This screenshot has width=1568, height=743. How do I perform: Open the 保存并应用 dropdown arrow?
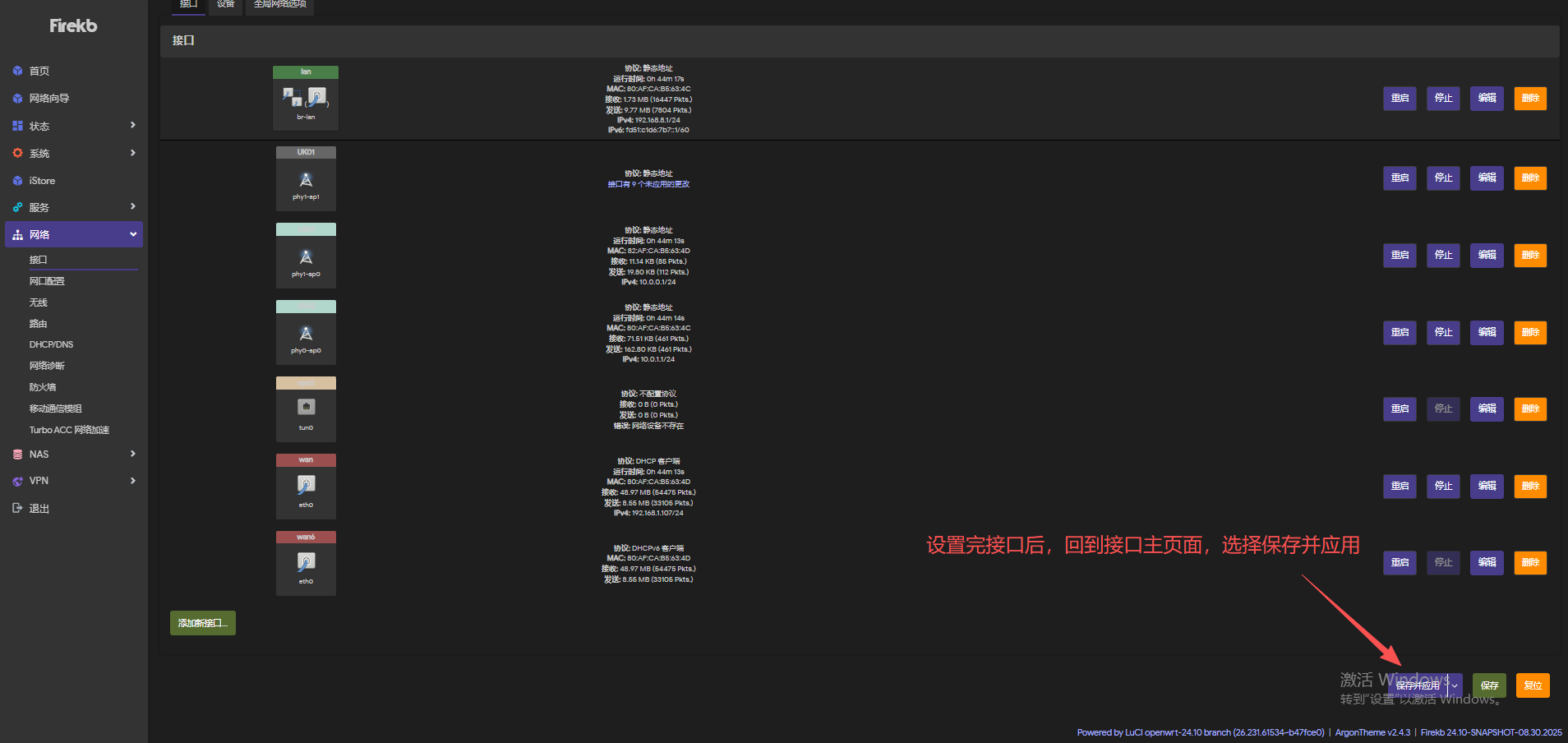click(x=1455, y=685)
